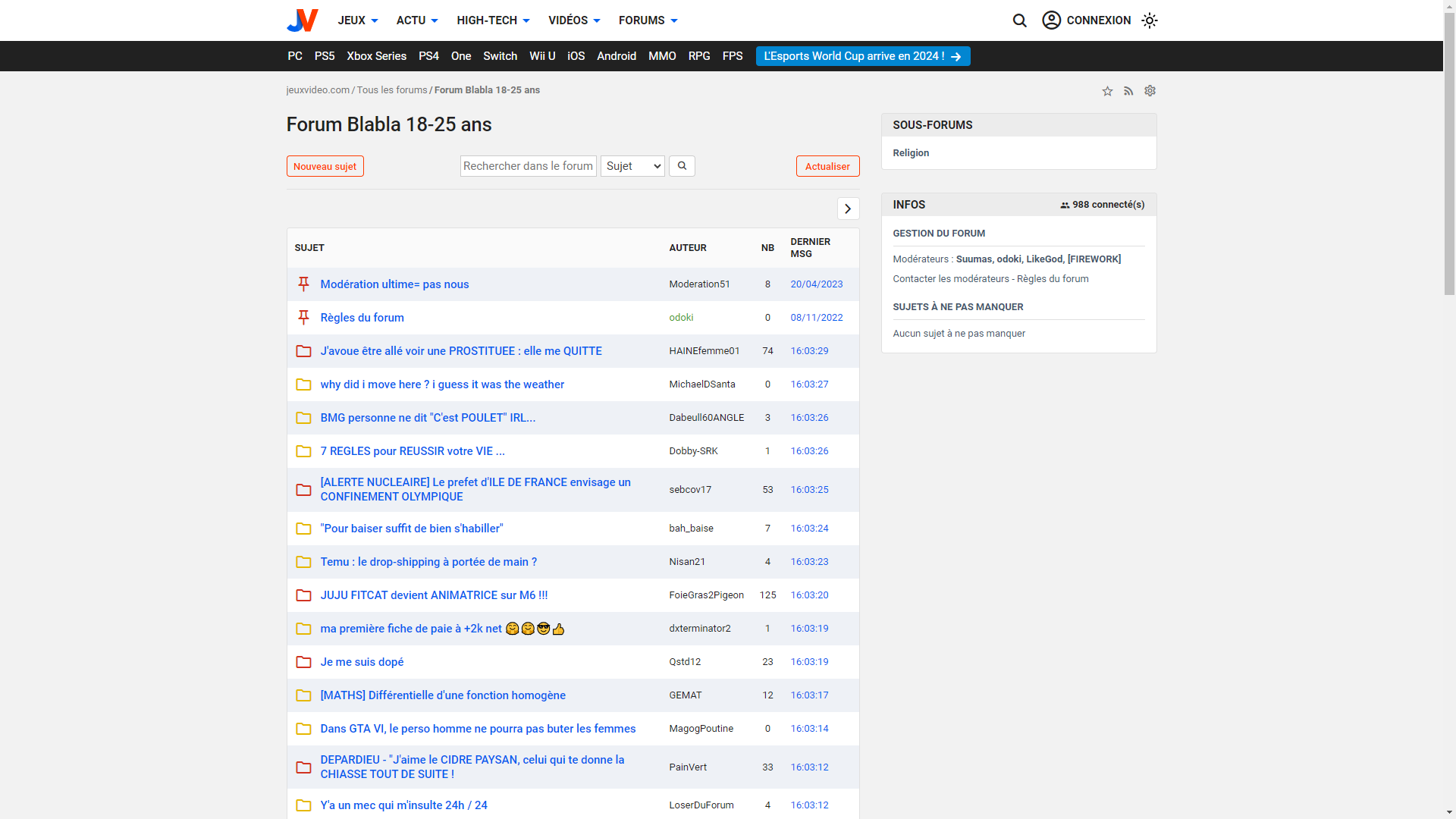1456x819 pixels.
Task: Open topic 'Dans GTA VI, le perso homme'
Action: 478,729
